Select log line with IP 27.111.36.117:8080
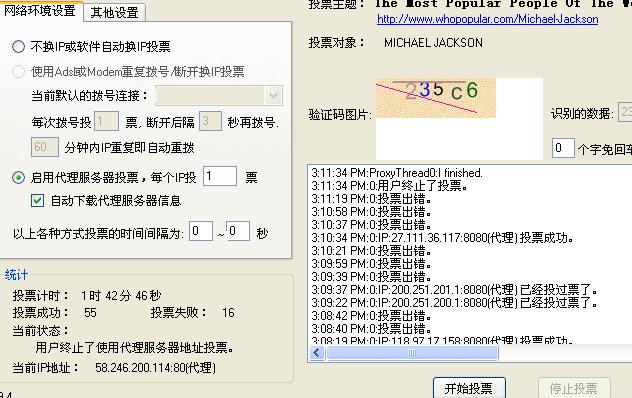The width and height of the screenshot is (632, 398). pos(443,238)
